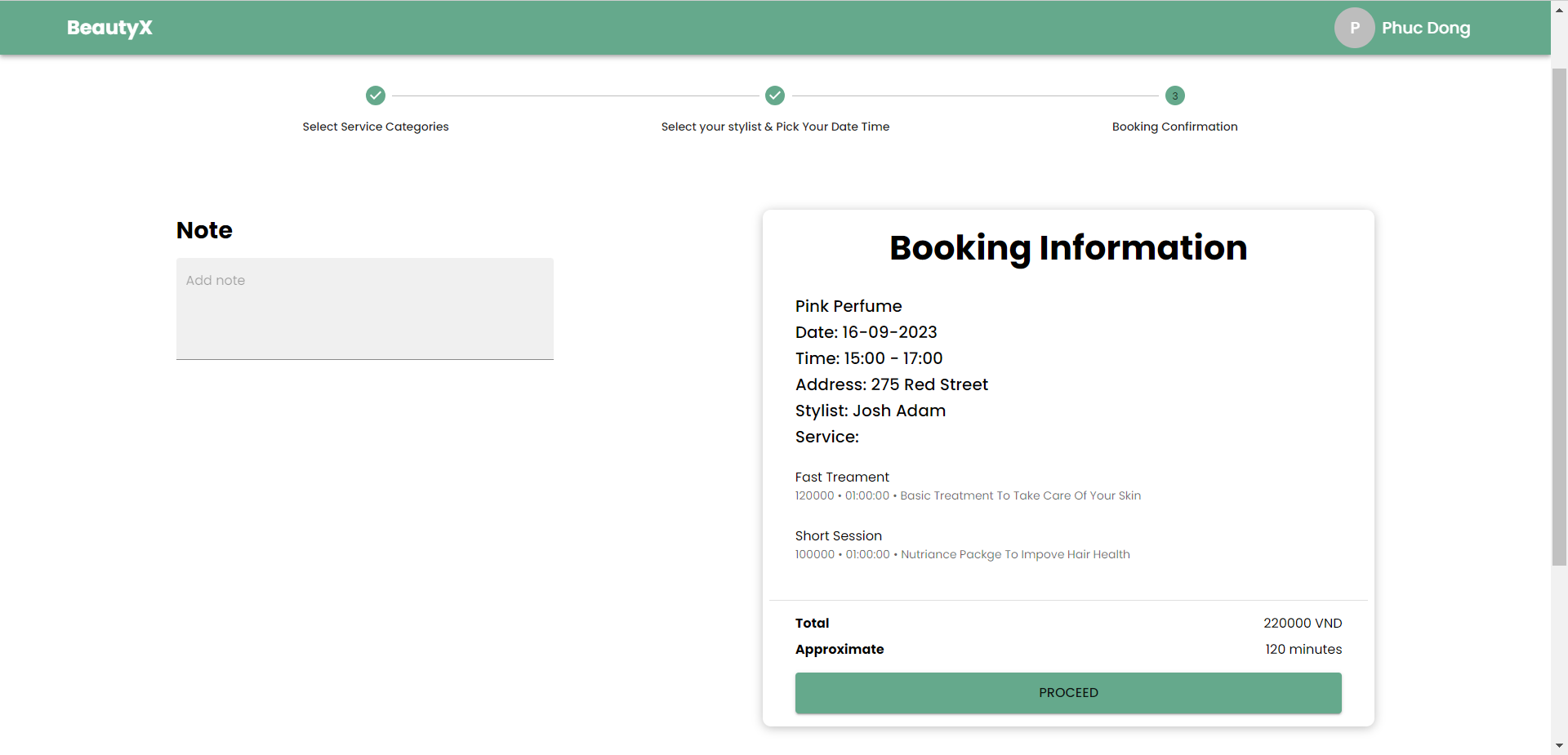
Task: Click the Booking Information heading
Action: [1068, 248]
